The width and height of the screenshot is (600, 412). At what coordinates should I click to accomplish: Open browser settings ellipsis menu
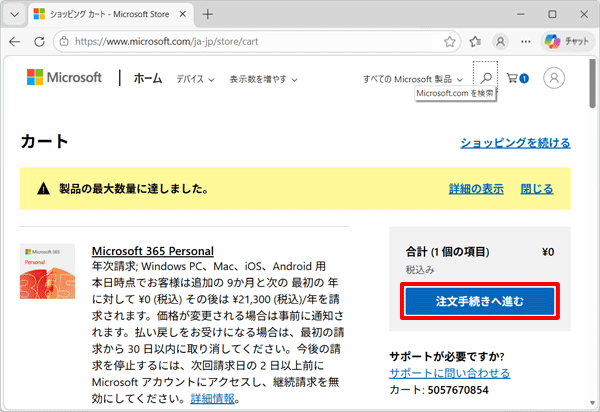[524, 42]
